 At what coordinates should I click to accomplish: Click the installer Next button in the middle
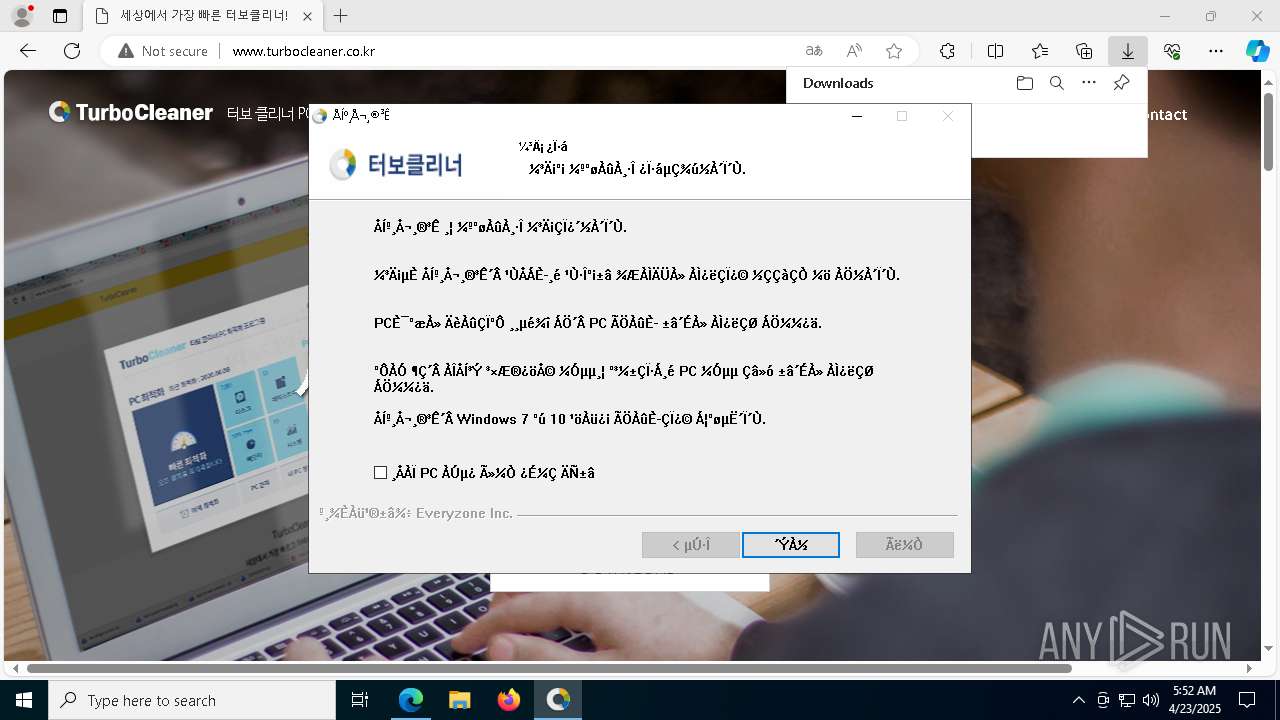coord(791,545)
